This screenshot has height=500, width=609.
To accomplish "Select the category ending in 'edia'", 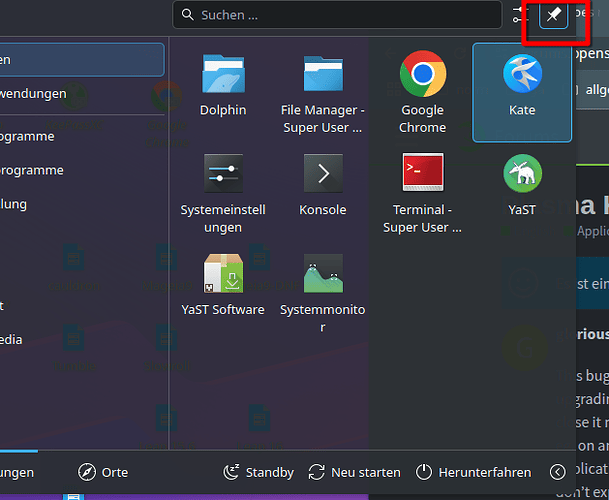I will pyautogui.click(x=82, y=340).
